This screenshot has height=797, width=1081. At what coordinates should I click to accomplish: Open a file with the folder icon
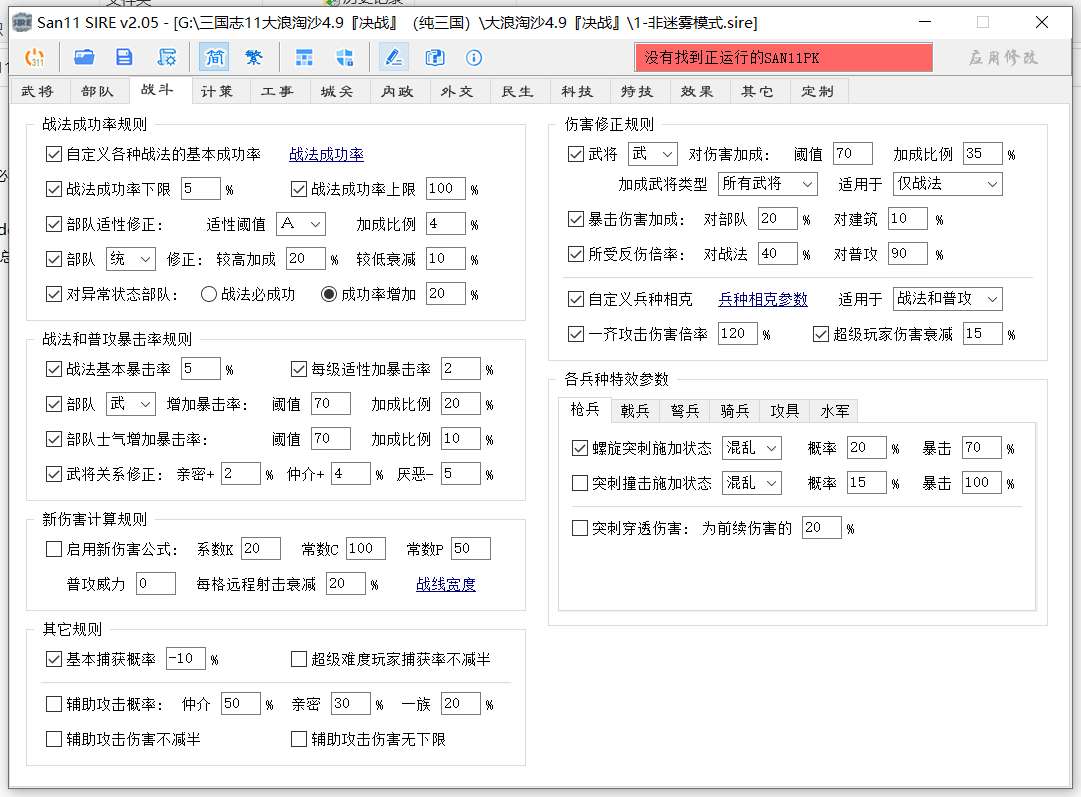(84, 57)
